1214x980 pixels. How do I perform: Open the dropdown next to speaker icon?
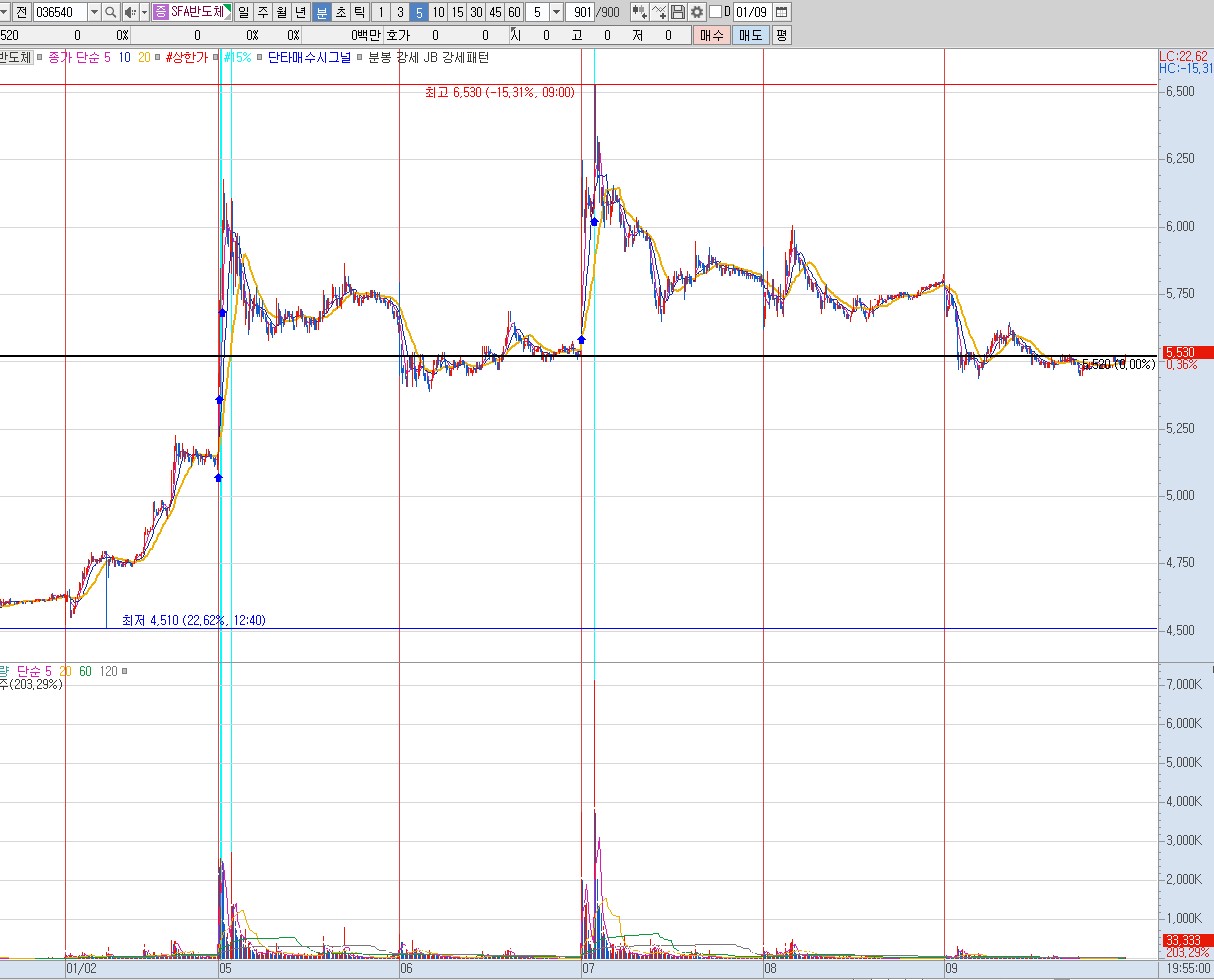[x=145, y=12]
